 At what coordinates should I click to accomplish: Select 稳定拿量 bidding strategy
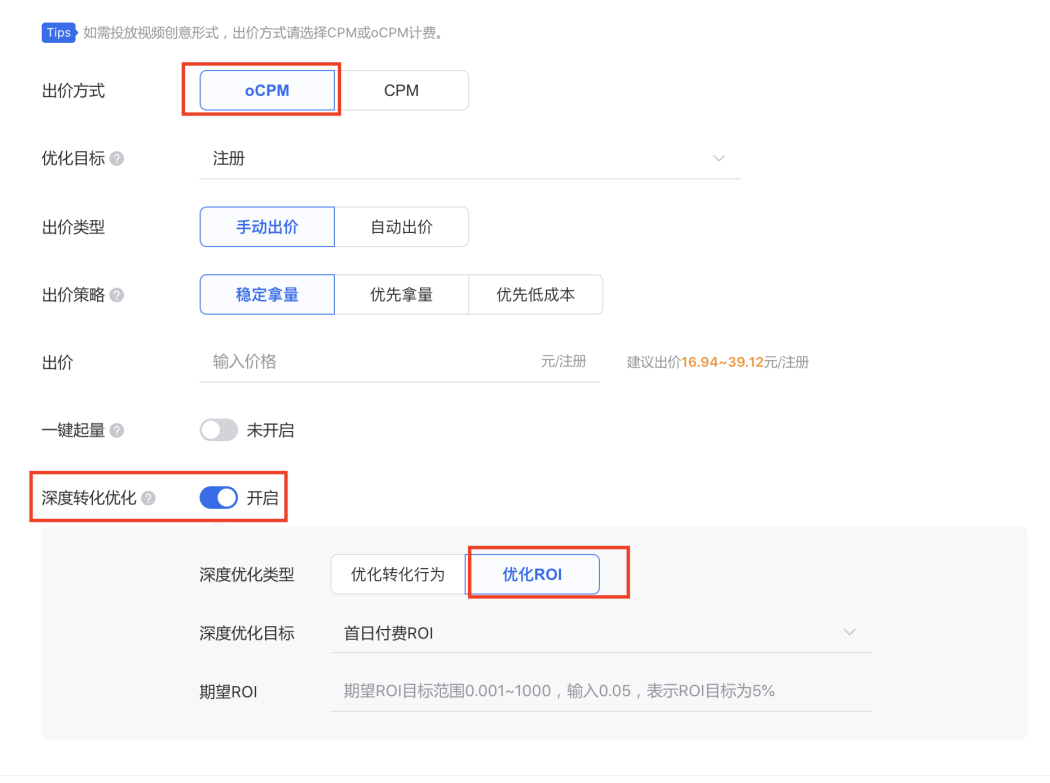[267, 295]
